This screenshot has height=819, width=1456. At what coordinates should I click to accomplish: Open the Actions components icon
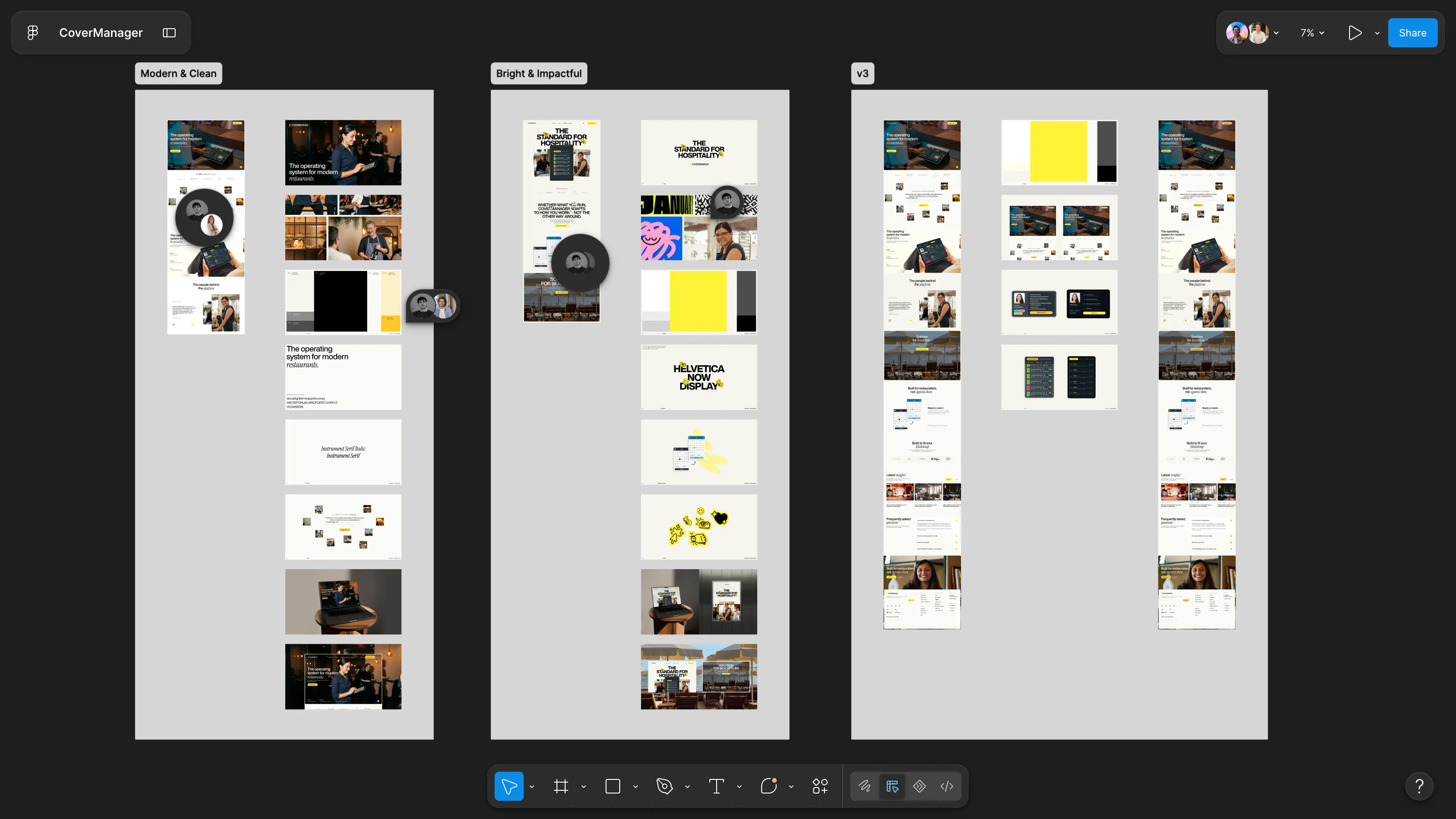[x=820, y=786]
